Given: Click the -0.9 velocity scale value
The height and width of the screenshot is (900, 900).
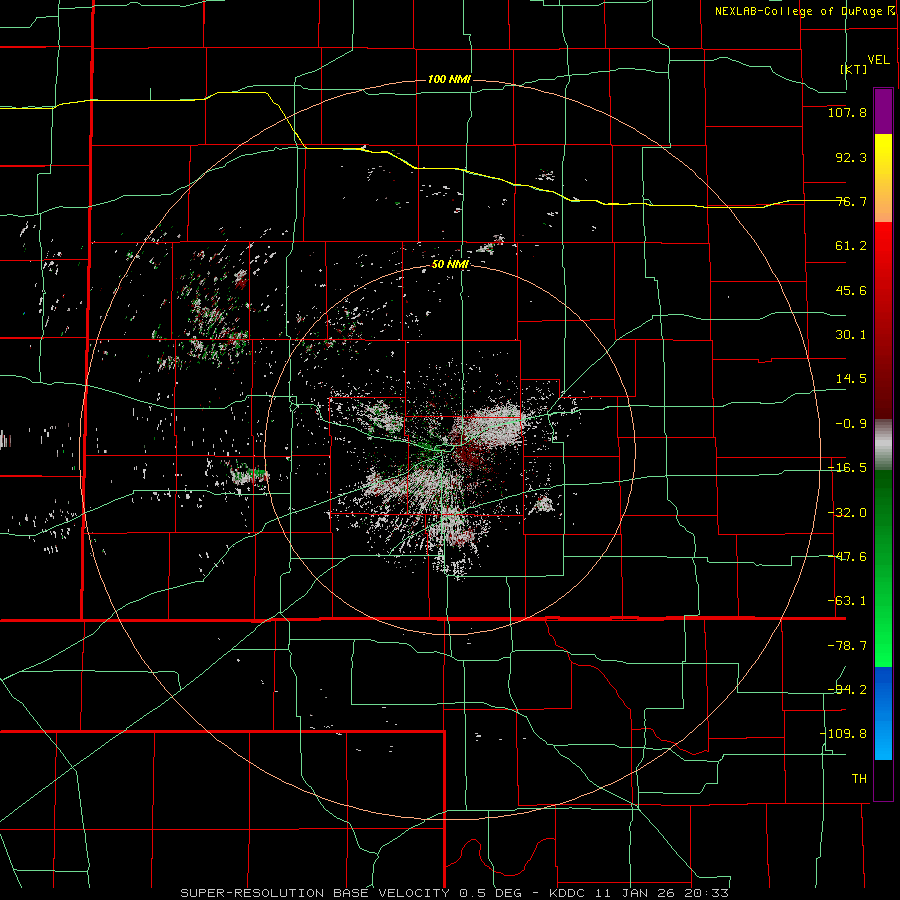Looking at the screenshot, I should click(851, 424).
